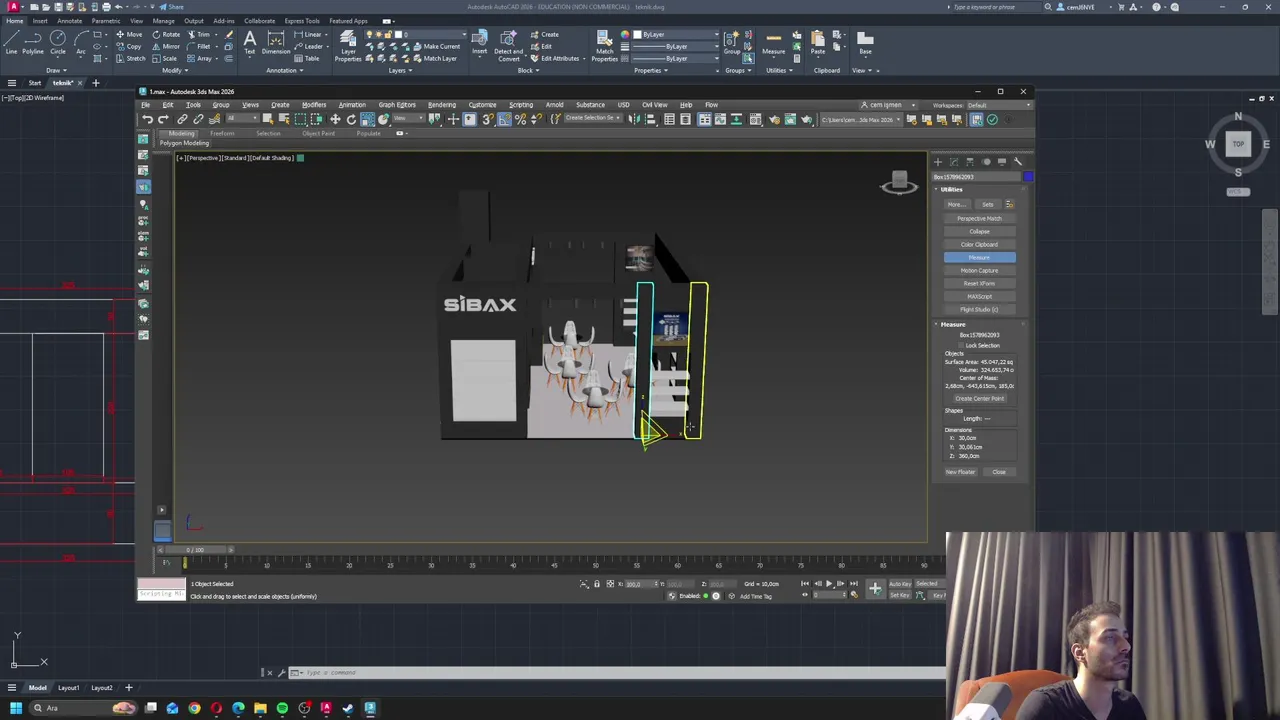Click the Play Animation button in 3ds Max

[828, 584]
